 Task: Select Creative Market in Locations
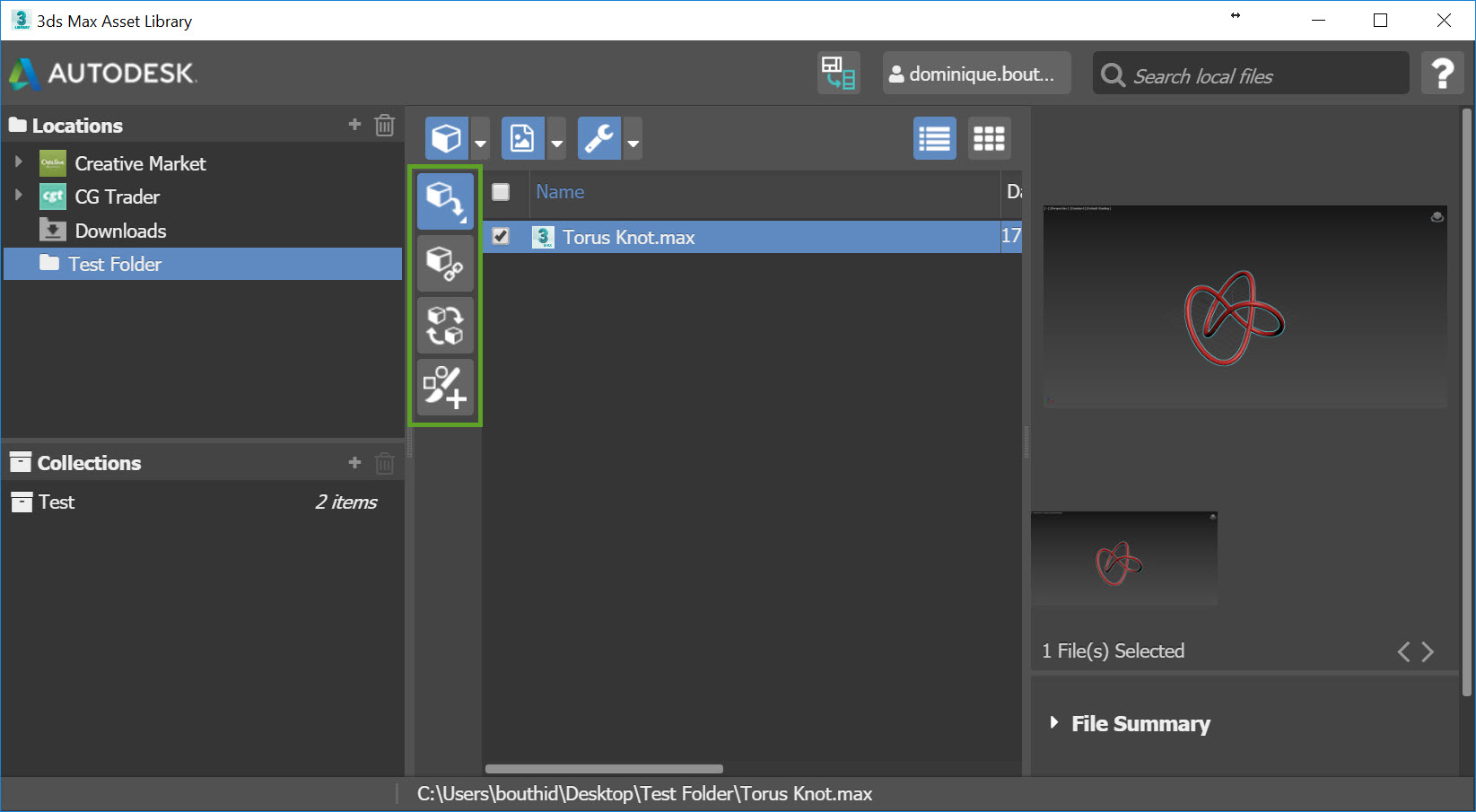point(140,163)
